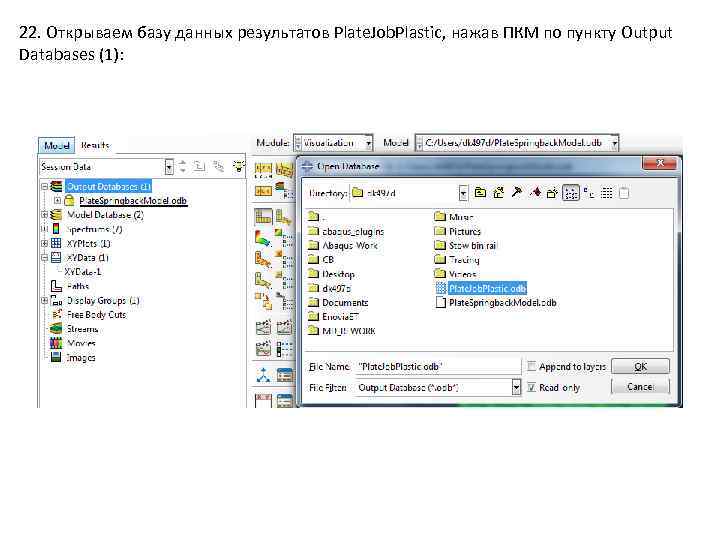Image resolution: width=720 pixels, height=540 pixels.
Task: Expand the PlateSpringbackModel.odb tree node
Action: (57, 201)
